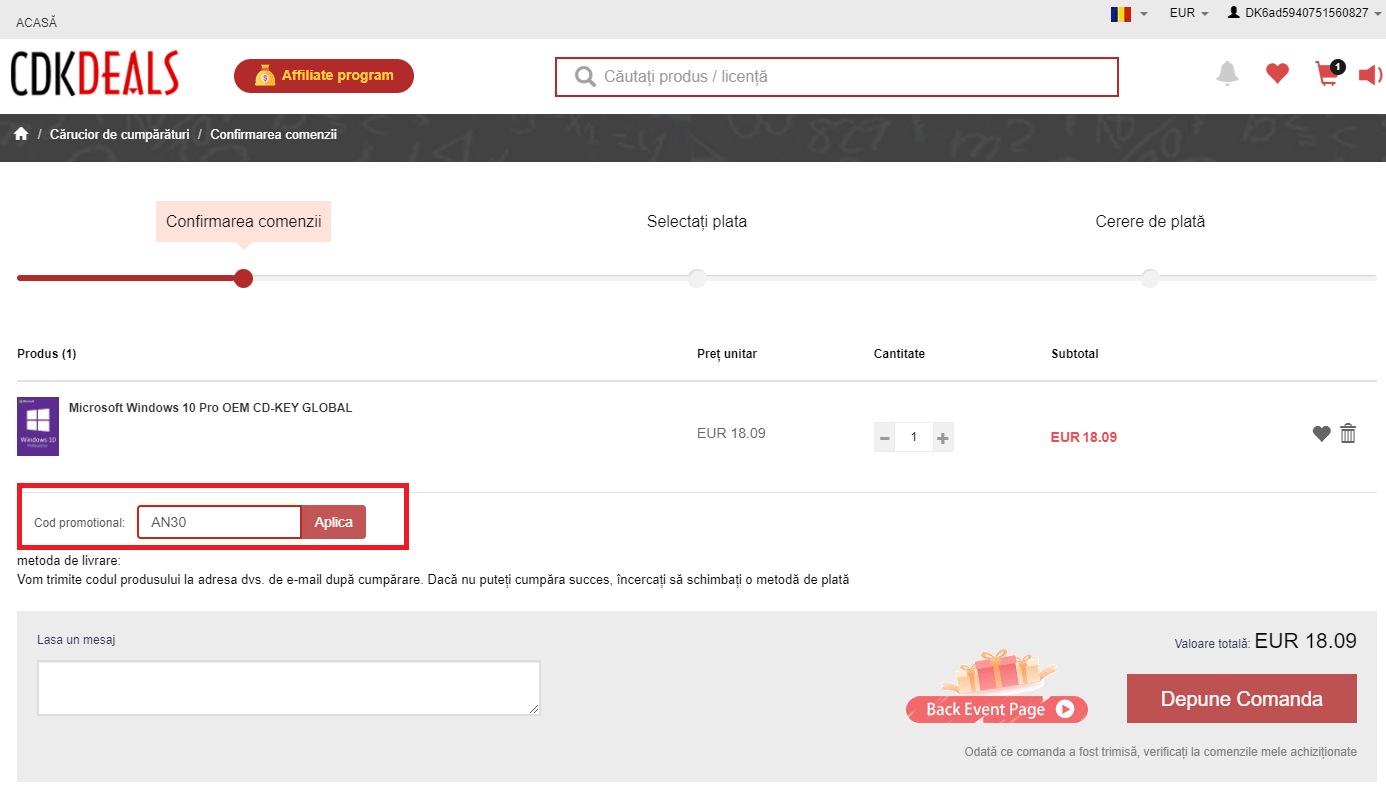1386x791 pixels.
Task: Click the user account icon
Action: click(x=1234, y=13)
